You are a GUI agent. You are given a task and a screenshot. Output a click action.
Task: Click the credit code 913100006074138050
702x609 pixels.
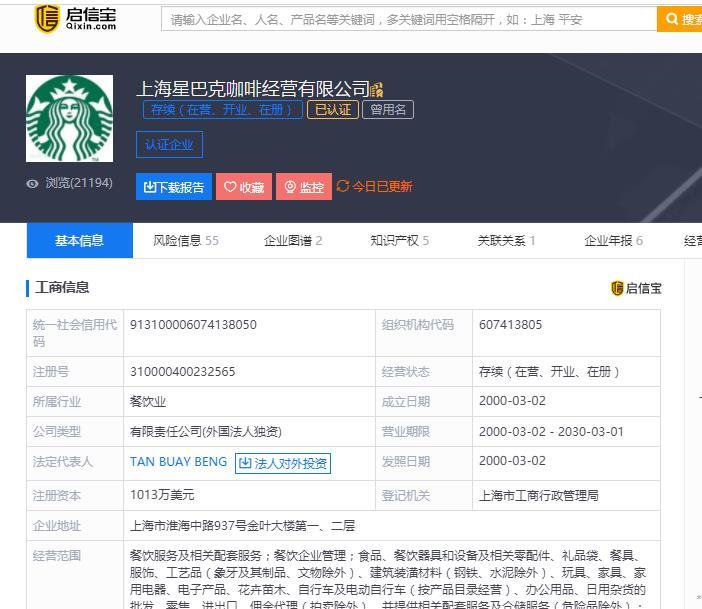click(x=193, y=325)
